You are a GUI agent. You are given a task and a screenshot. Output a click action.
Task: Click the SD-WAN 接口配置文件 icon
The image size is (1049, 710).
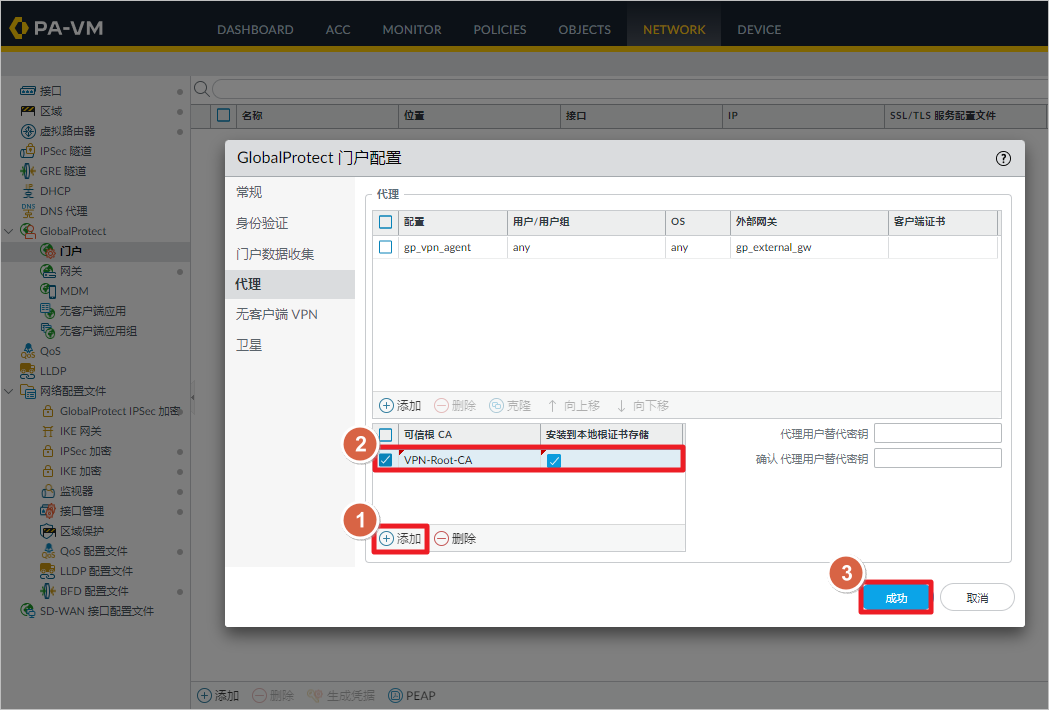(28, 611)
